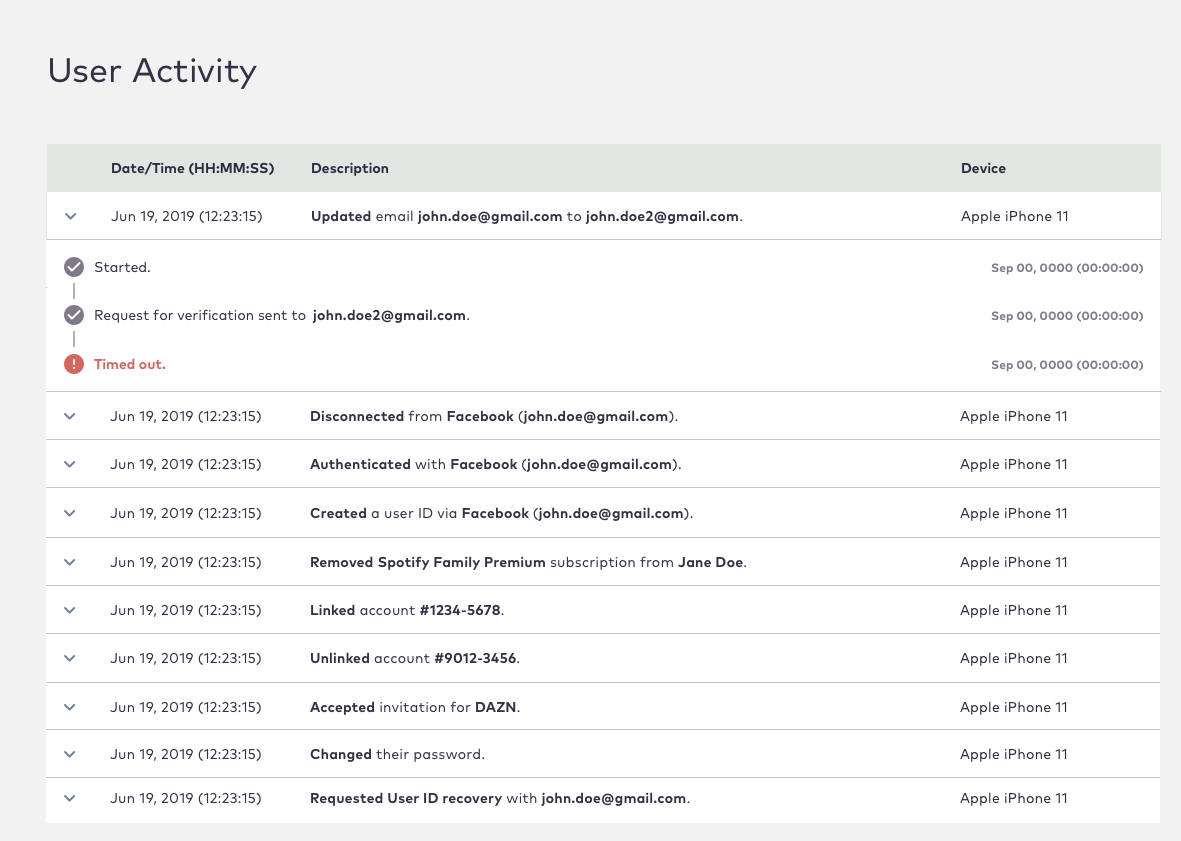Expand the Requested User ID recovery row chevron

tap(70, 798)
